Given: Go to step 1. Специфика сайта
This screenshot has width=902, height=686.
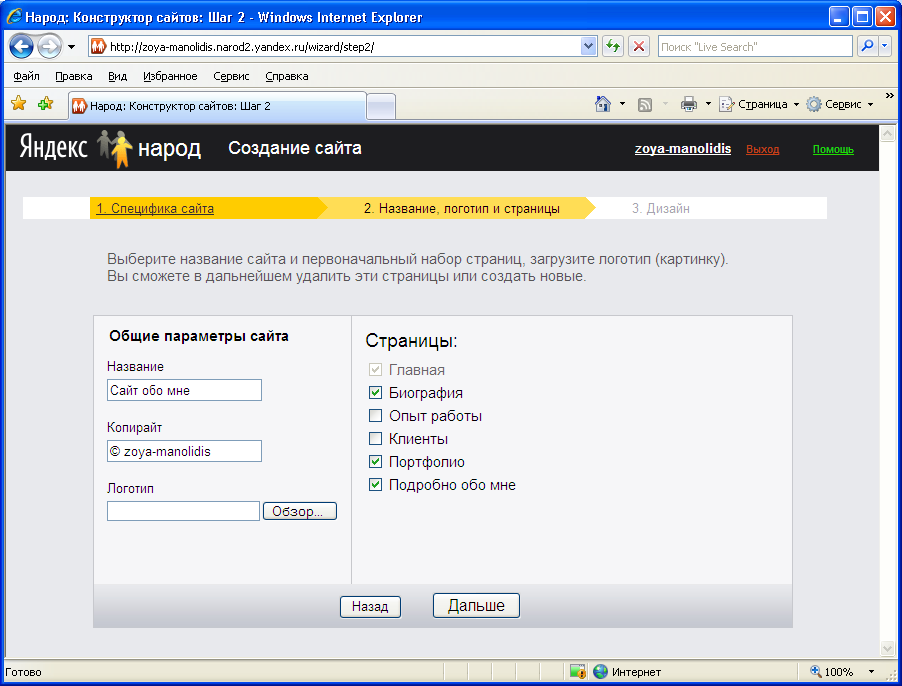Looking at the screenshot, I should coord(155,208).
